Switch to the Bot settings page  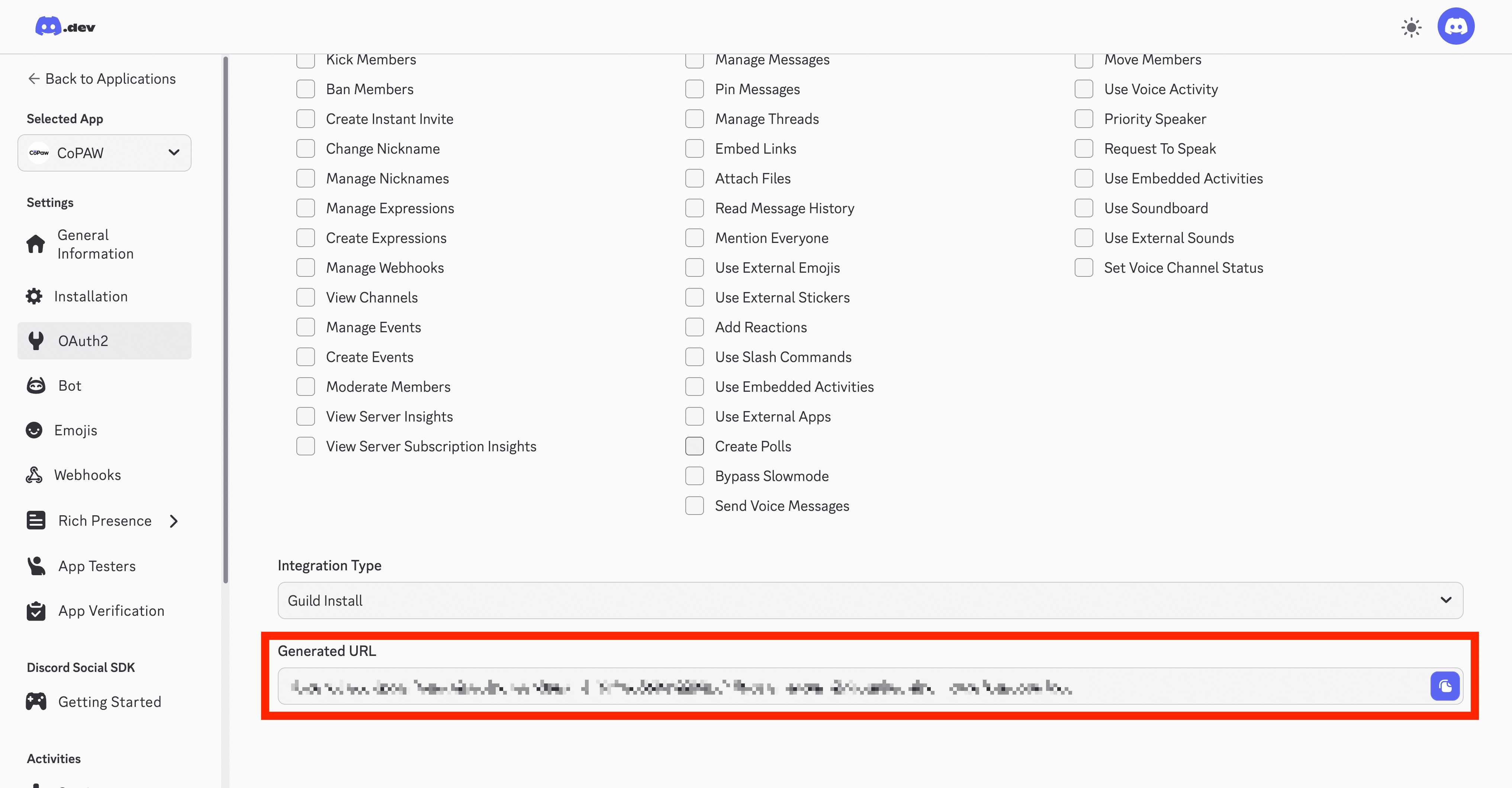coord(69,386)
